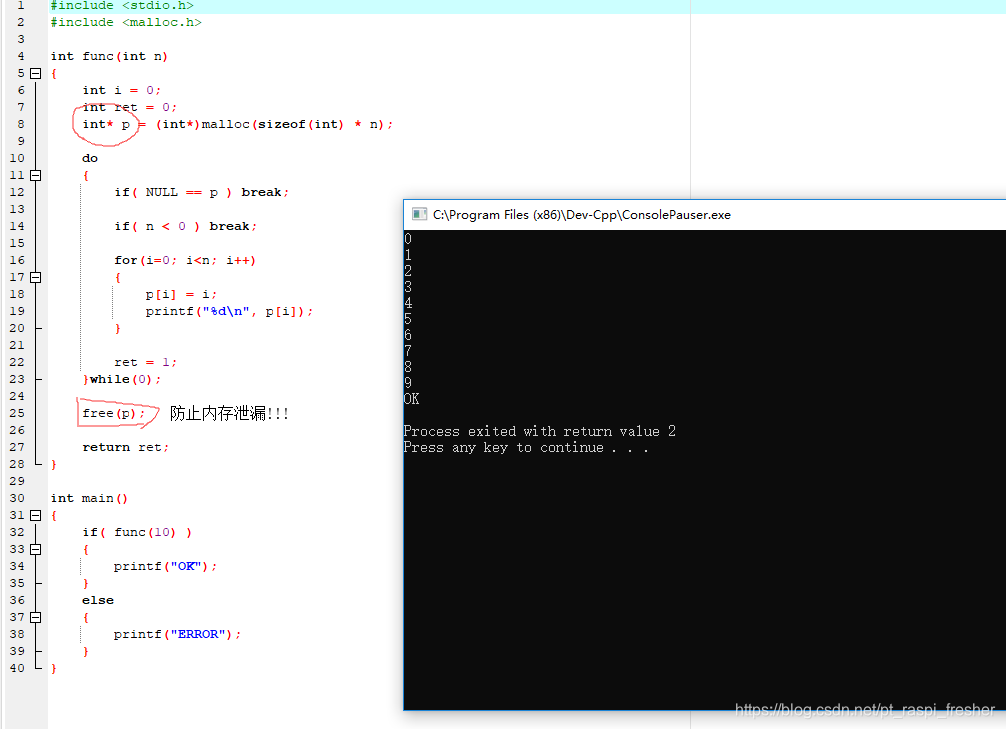The height and width of the screenshot is (729, 1006).
Task: Click the 'if( n < 0 ) break;' line
Action: (185, 227)
